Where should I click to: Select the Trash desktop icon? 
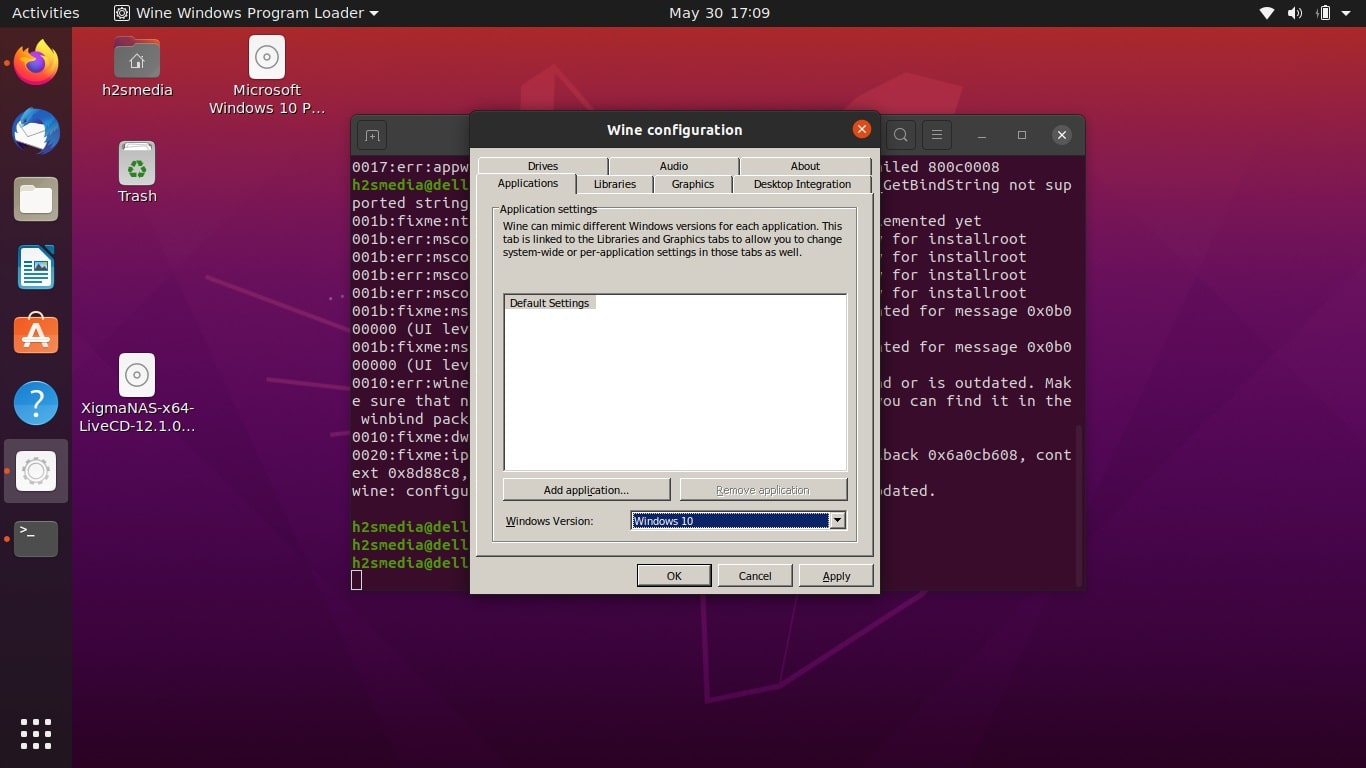point(137,172)
